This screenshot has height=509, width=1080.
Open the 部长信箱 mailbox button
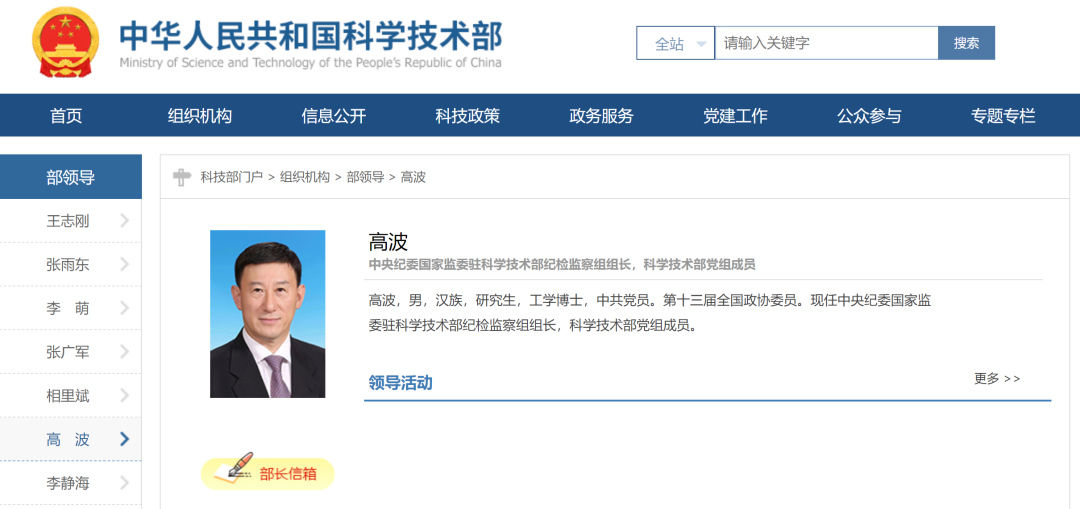coord(268,474)
